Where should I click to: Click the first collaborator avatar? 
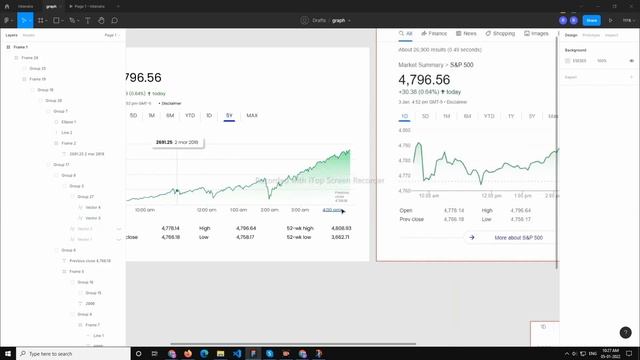pos(563,20)
